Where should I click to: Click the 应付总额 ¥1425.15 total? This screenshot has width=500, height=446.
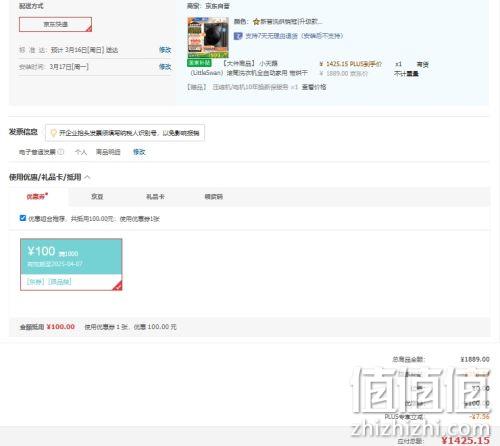tap(466, 441)
